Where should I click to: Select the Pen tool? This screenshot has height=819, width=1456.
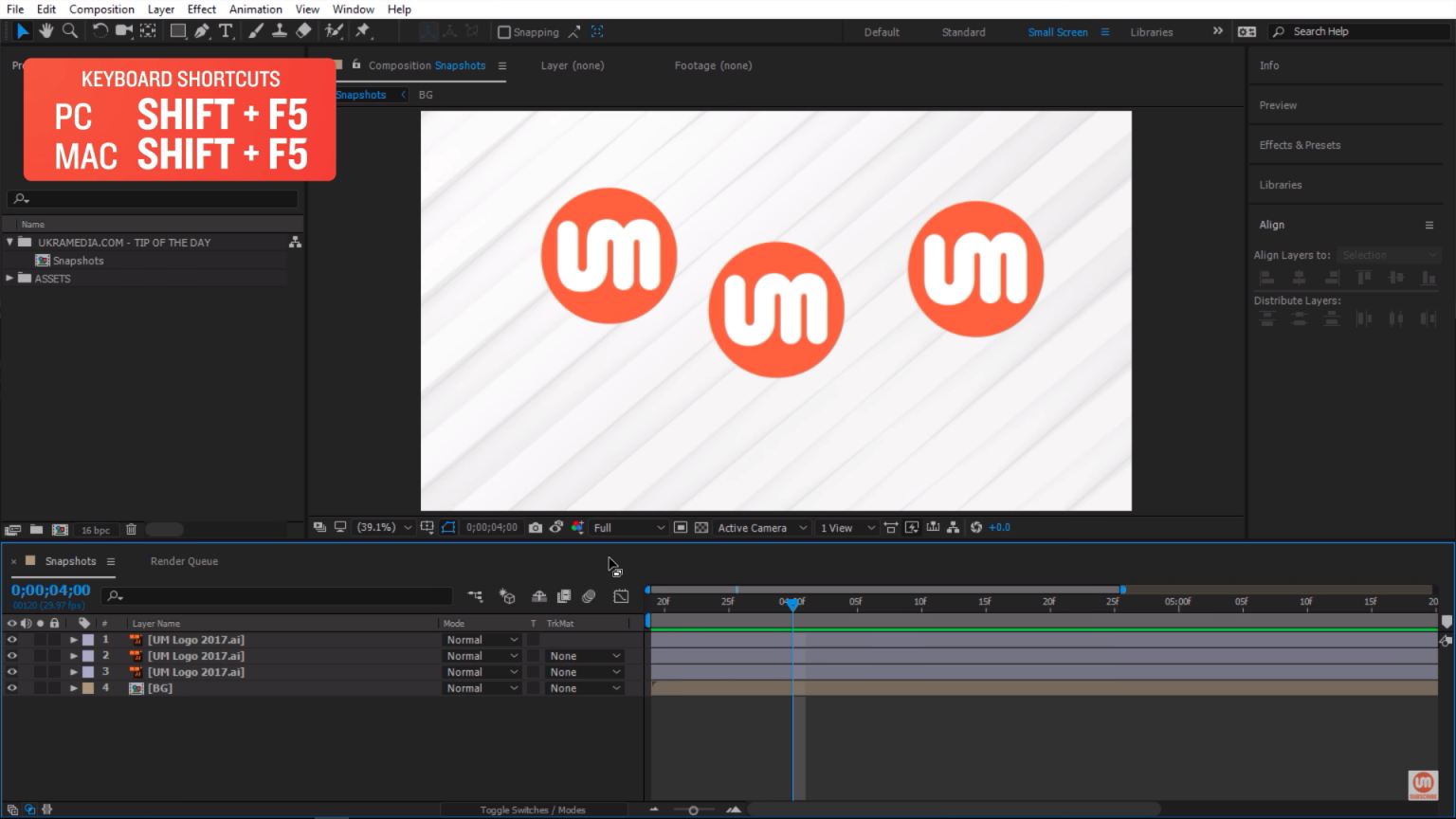click(202, 31)
